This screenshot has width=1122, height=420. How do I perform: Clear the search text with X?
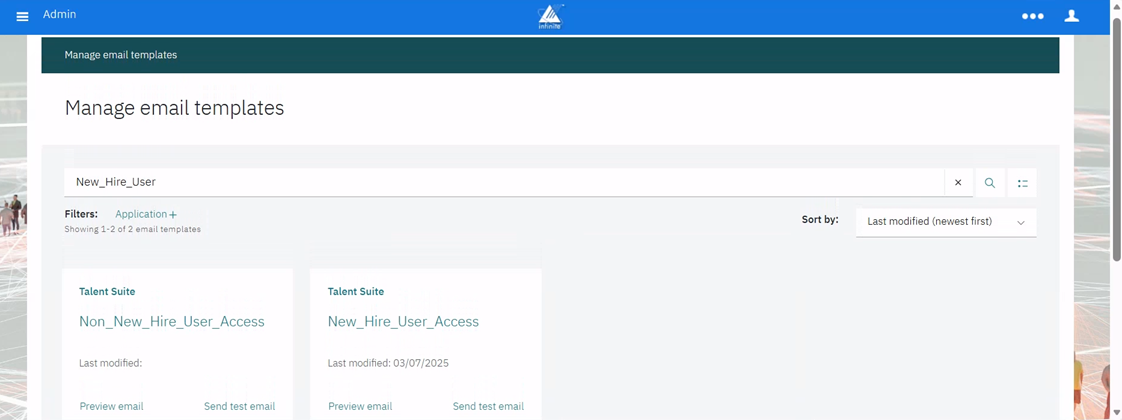click(x=958, y=183)
